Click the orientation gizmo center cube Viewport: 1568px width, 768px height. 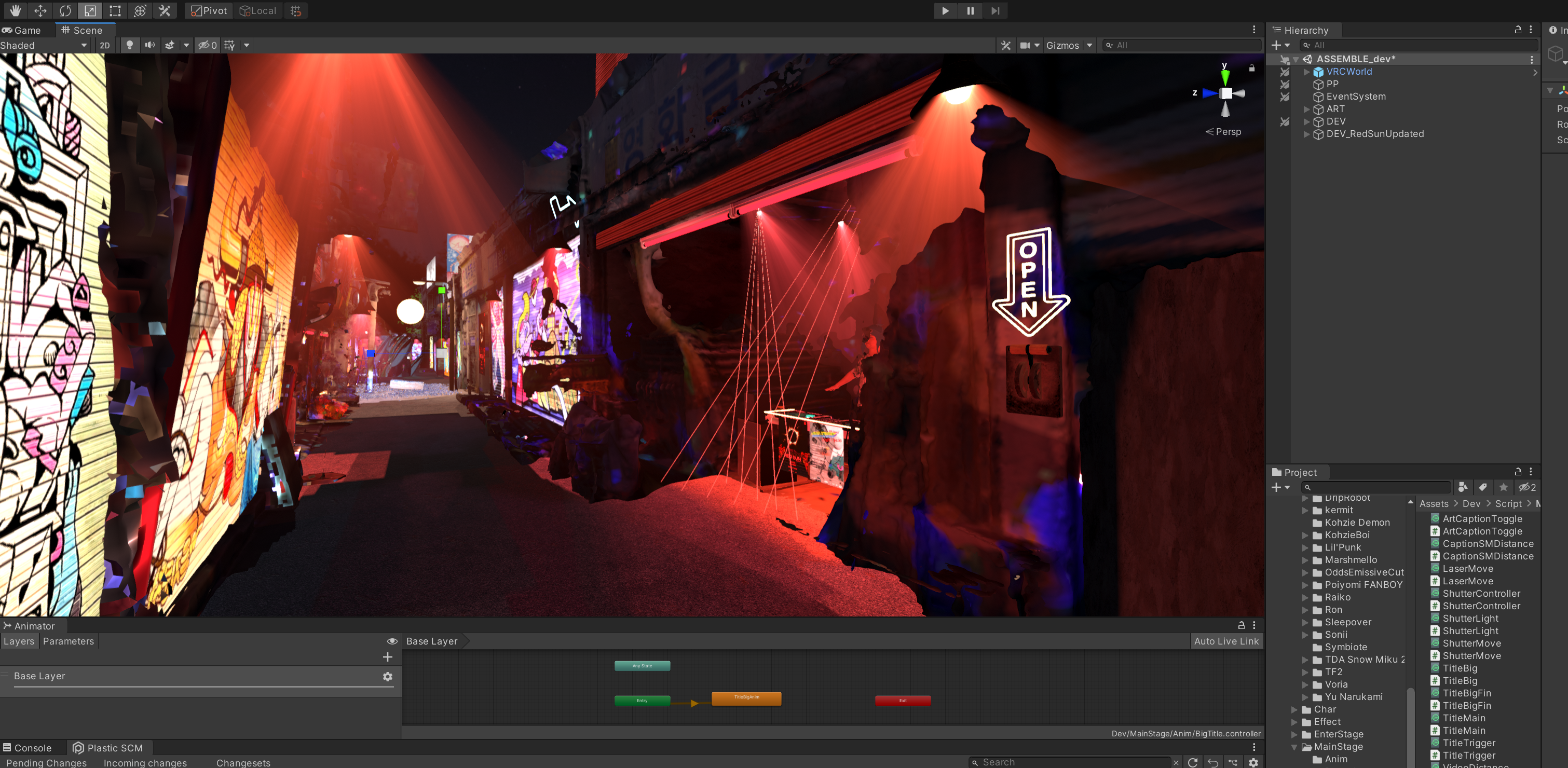1226,93
